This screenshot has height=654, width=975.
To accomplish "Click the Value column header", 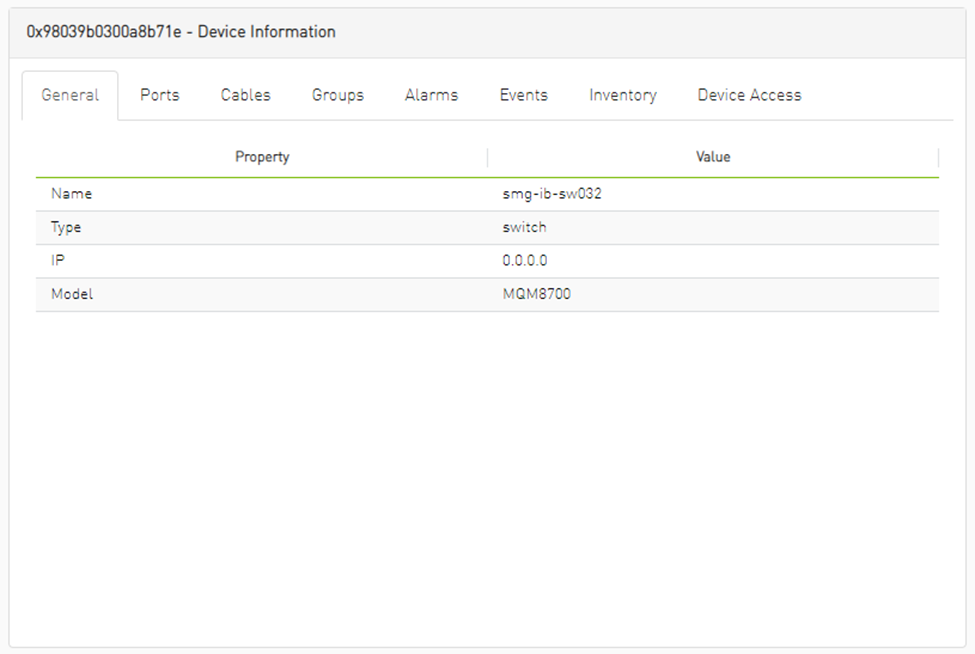I will 713,157.
